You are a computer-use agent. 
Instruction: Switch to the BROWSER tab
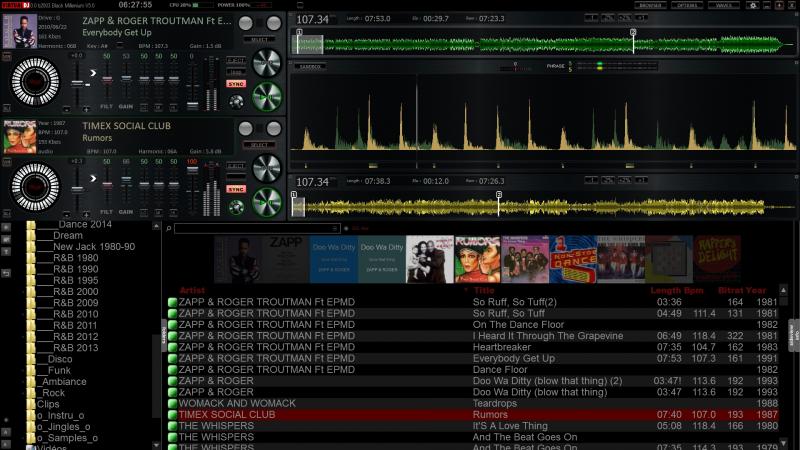652,5
